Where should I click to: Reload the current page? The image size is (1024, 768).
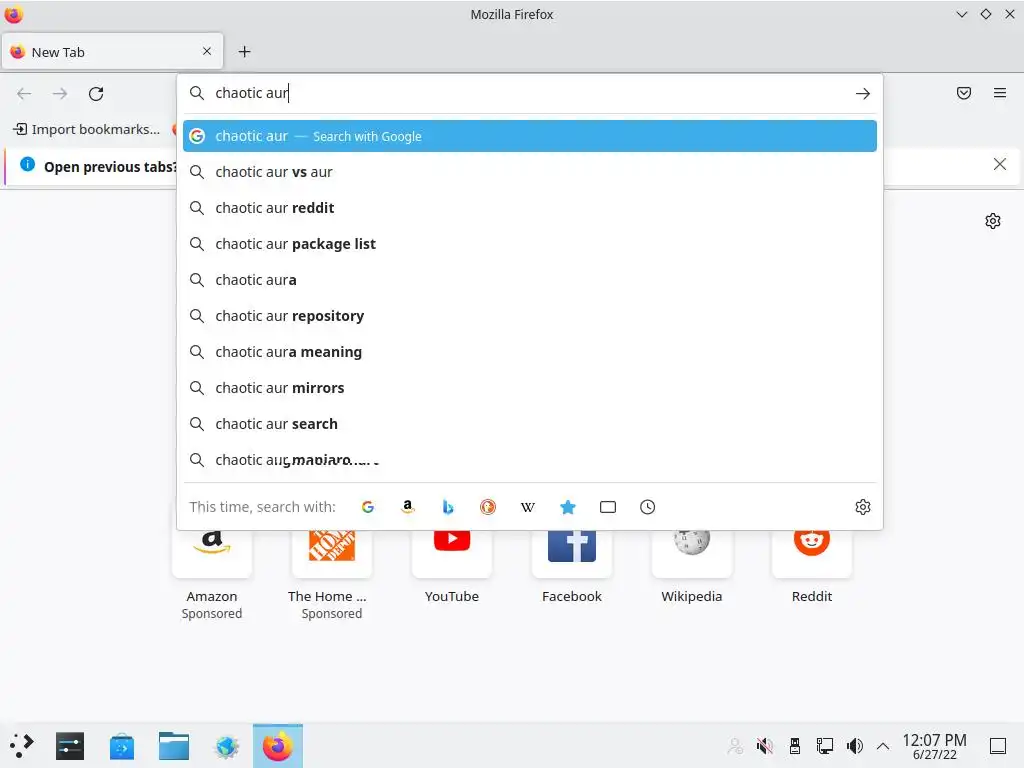coord(96,93)
